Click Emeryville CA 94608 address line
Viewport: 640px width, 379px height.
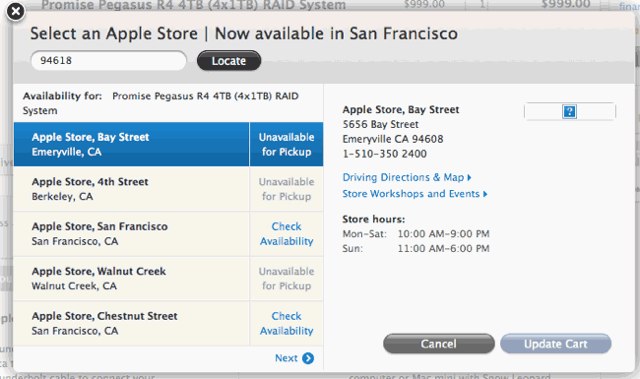[393, 139]
